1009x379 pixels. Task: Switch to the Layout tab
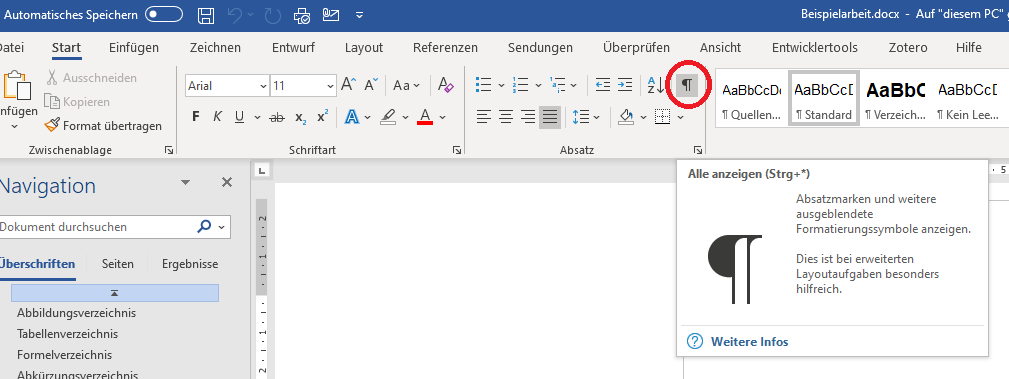tap(364, 48)
